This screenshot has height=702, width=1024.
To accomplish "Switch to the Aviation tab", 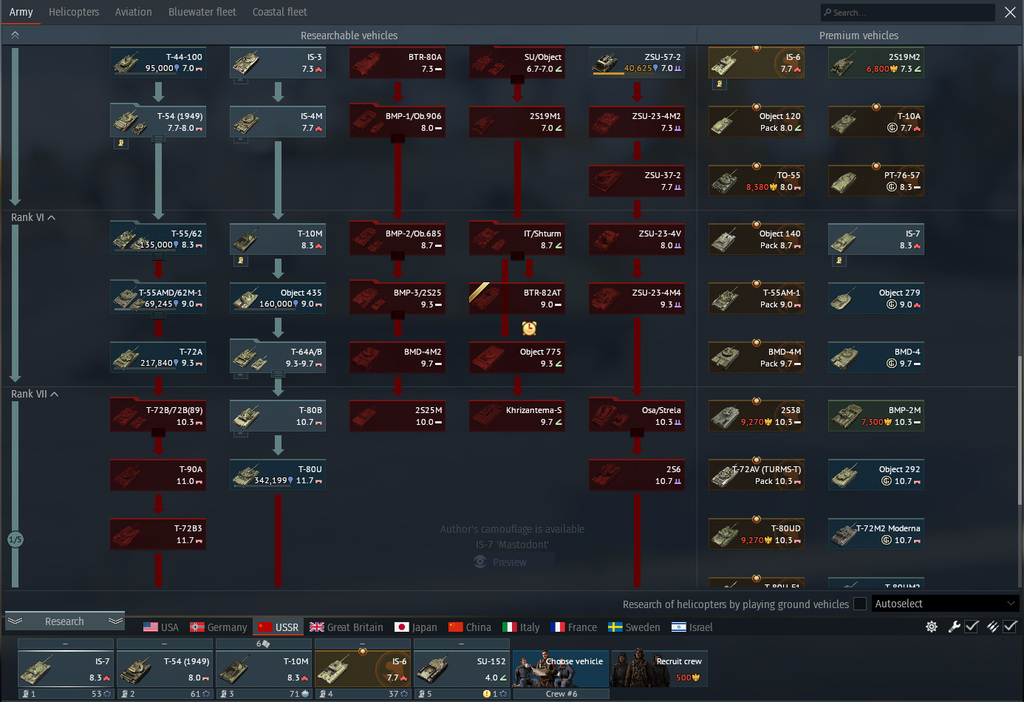I will pos(133,12).
